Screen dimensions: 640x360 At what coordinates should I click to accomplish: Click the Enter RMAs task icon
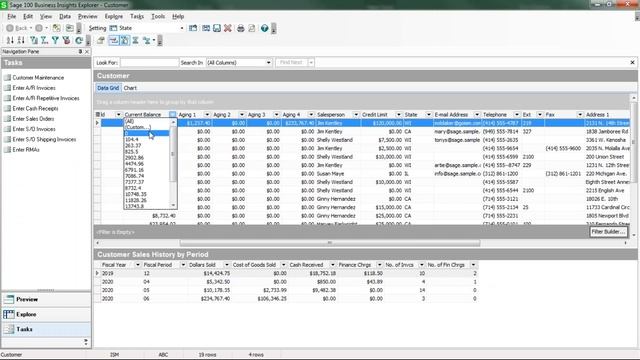click(7, 149)
